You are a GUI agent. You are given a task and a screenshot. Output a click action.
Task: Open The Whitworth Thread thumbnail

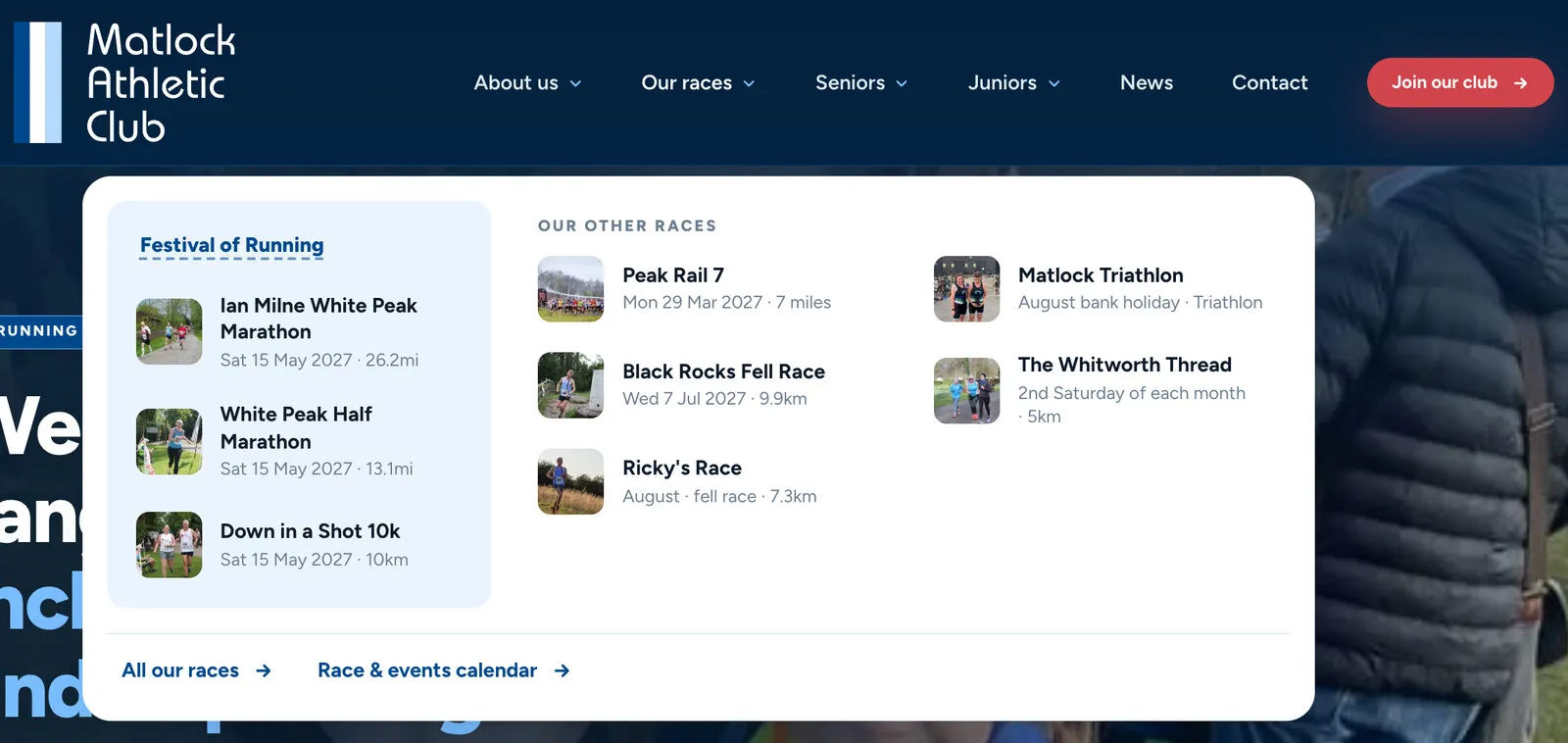[x=966, y=390]
